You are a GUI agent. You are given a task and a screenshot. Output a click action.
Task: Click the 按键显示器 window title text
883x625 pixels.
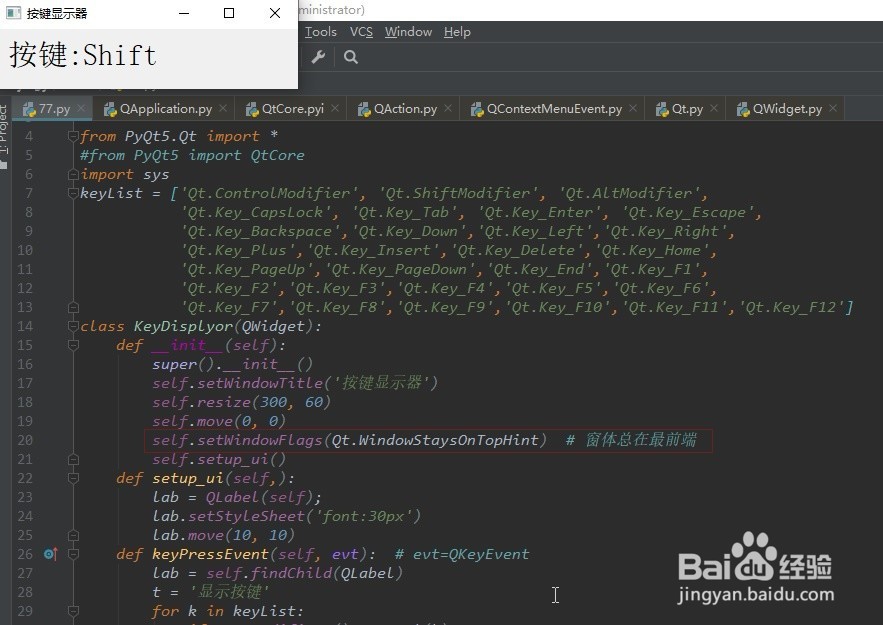[x=57, y=14]
